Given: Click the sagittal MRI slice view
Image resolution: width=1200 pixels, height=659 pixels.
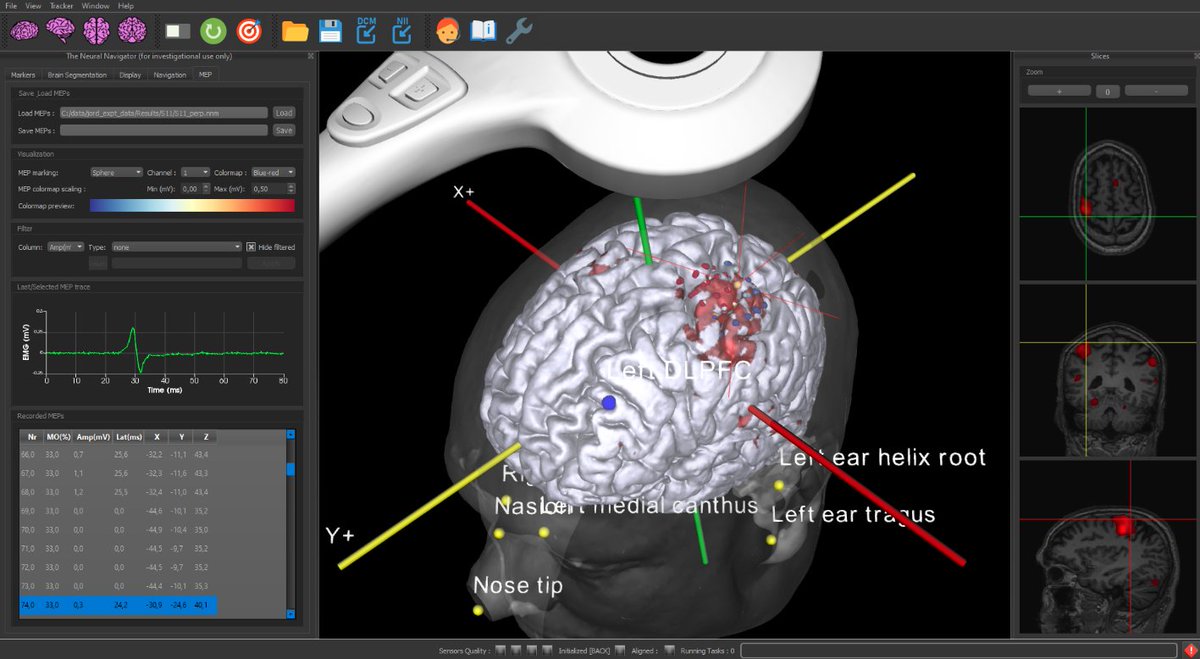Looking at the screenshot, I should [1108, 546].
